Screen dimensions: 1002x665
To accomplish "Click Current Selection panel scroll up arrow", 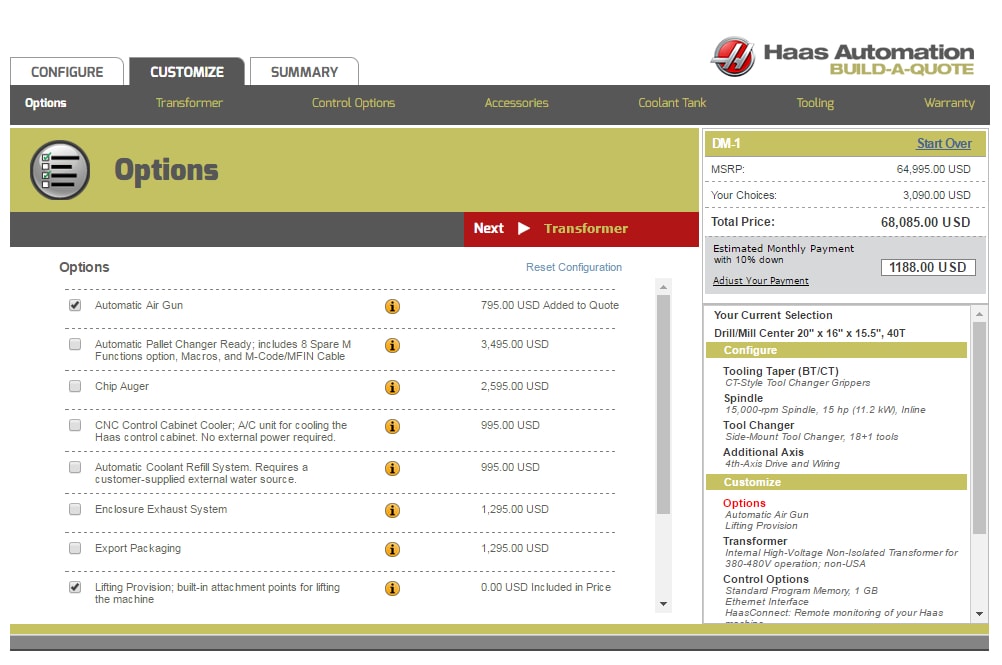I will (979, 314).
